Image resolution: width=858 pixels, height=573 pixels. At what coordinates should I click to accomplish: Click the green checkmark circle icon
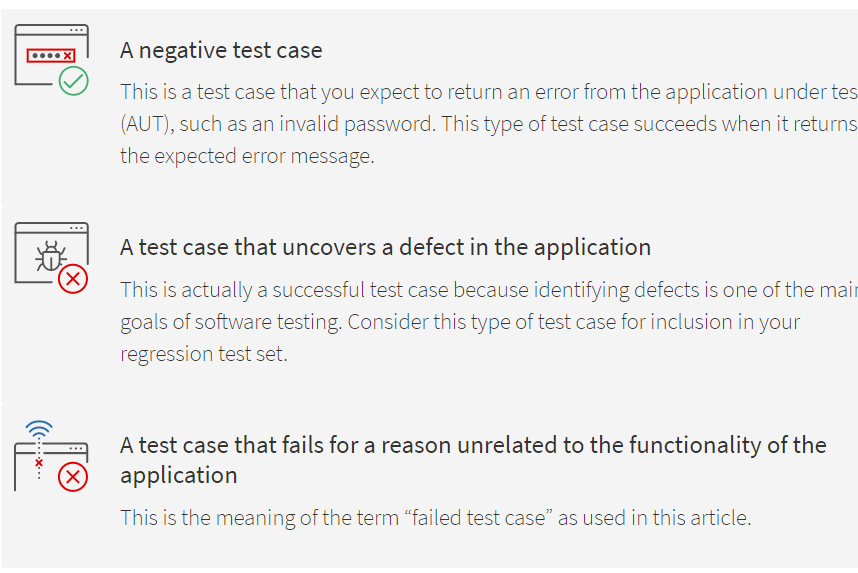point(73,81)
